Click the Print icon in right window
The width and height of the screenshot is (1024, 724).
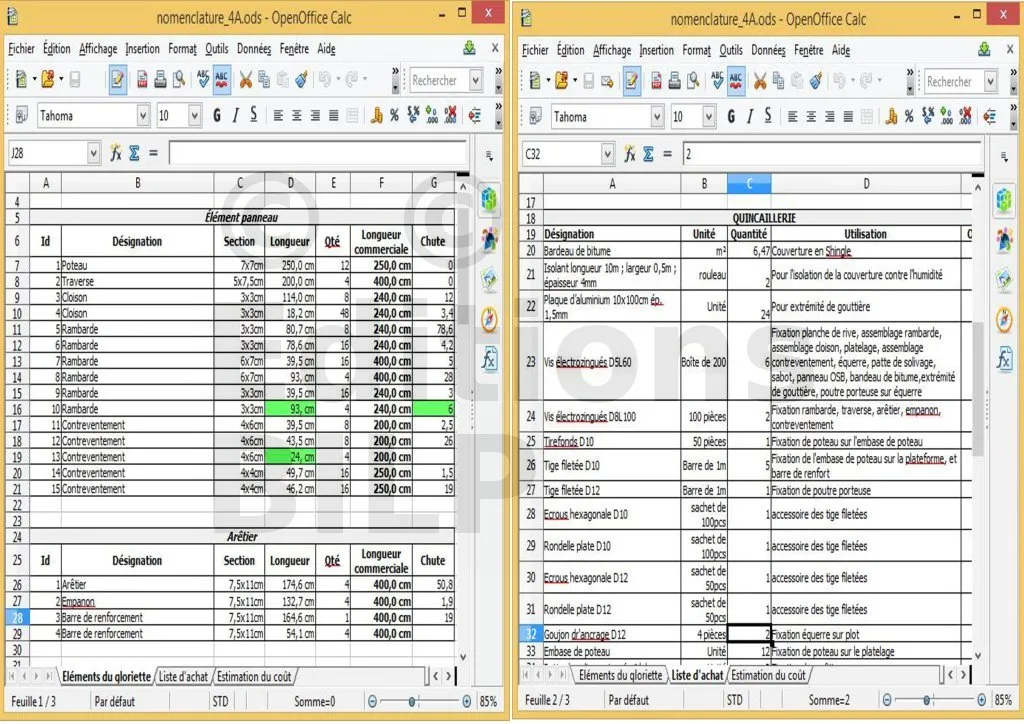pyautogui.click(x=675, y=81)
